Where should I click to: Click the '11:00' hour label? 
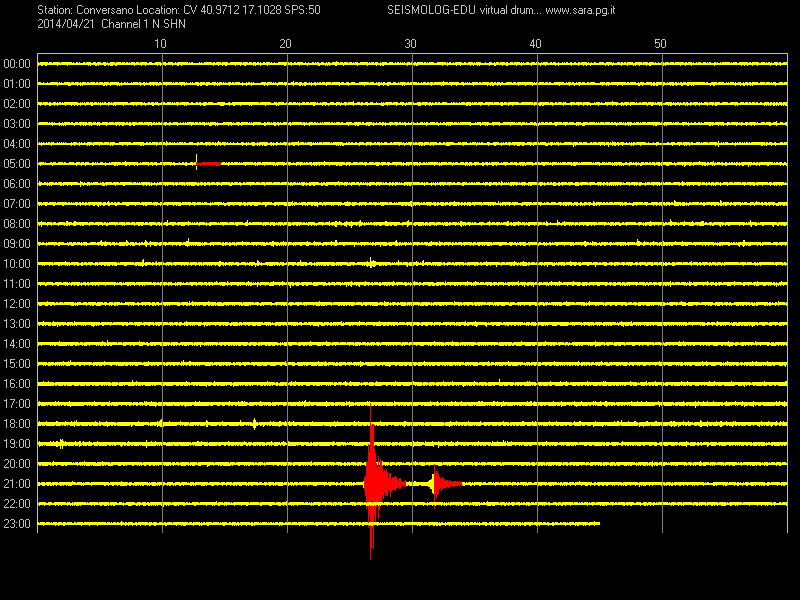point(17,284)
